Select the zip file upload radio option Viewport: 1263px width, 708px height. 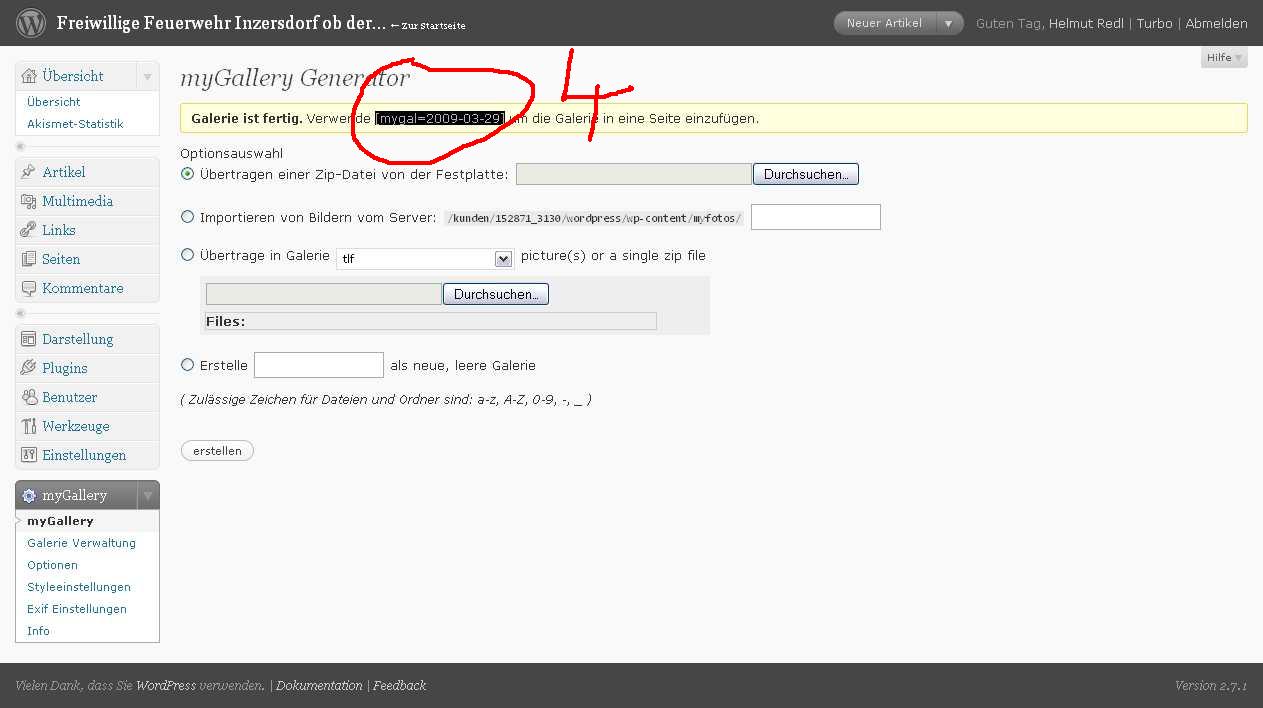tap(187, 174)
